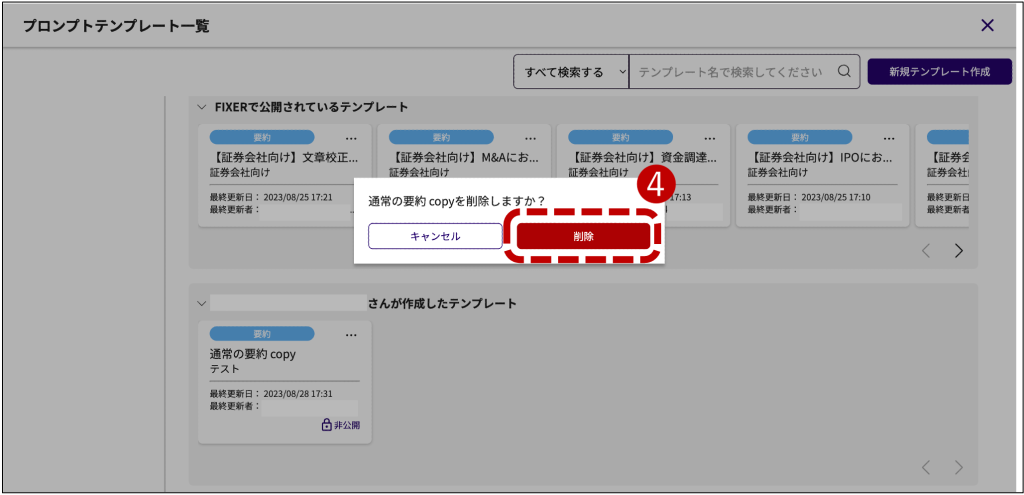The height and width of the screenshot is (495, 1024).
Task: Click the red 削除 confirm button
Action: tap(583, 236)
